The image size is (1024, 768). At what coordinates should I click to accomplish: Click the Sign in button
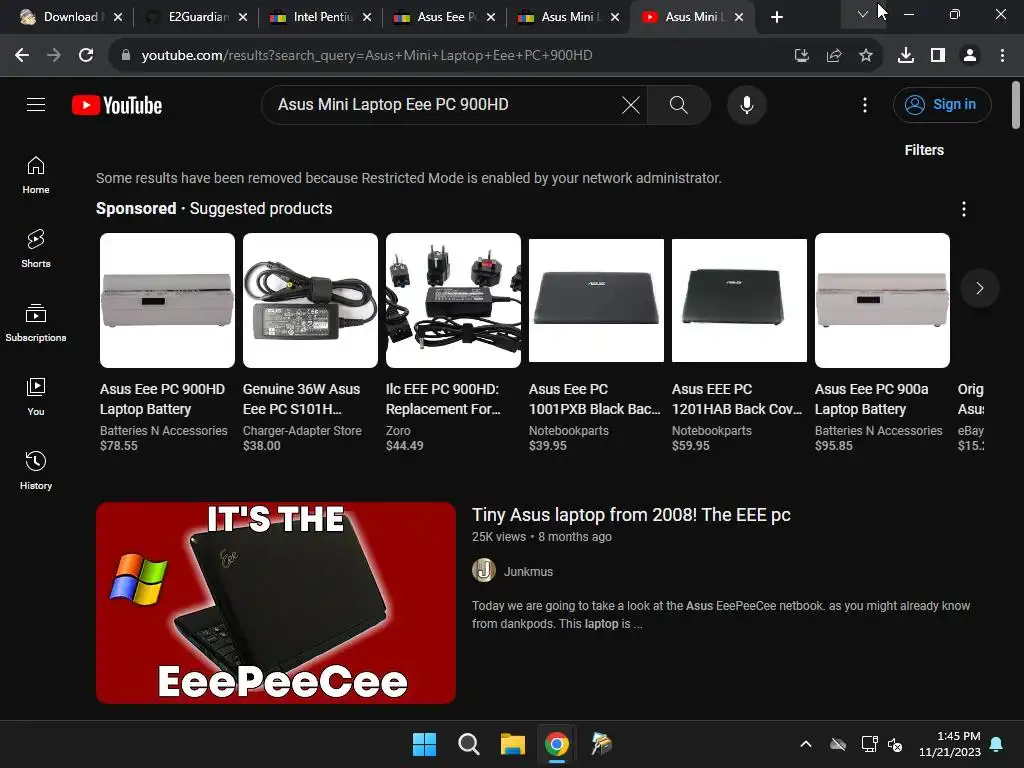point(942,104)
